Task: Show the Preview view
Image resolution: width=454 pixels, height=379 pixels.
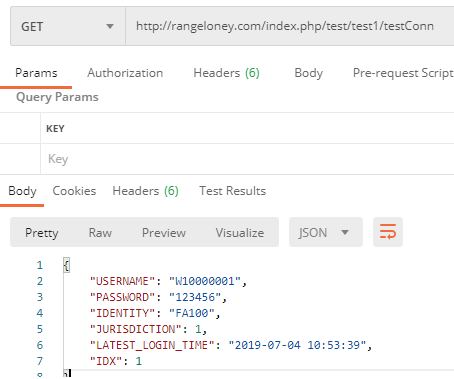Action: (164, 233)
